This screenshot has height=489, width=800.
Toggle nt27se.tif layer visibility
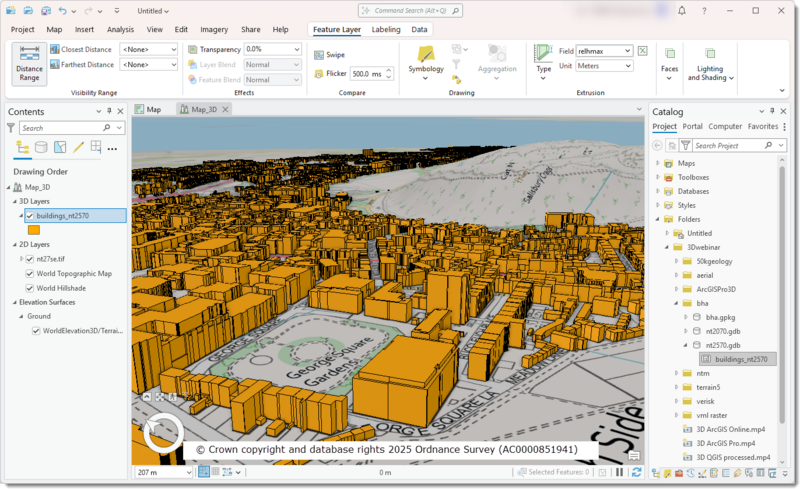30,259
